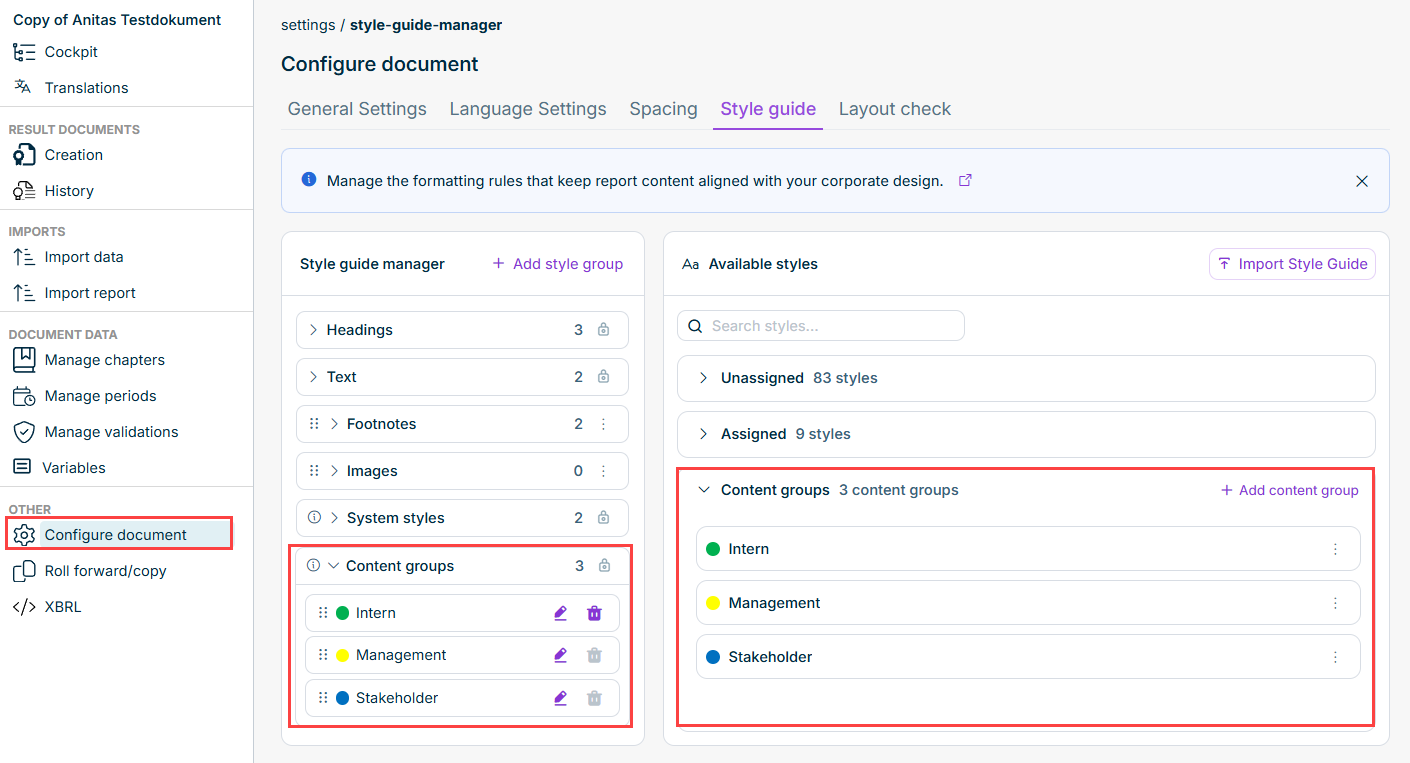Open options menu for Management in Available styles
Image resolution: width=1410 pixels, height=763 pixels.
(1335, 603)
